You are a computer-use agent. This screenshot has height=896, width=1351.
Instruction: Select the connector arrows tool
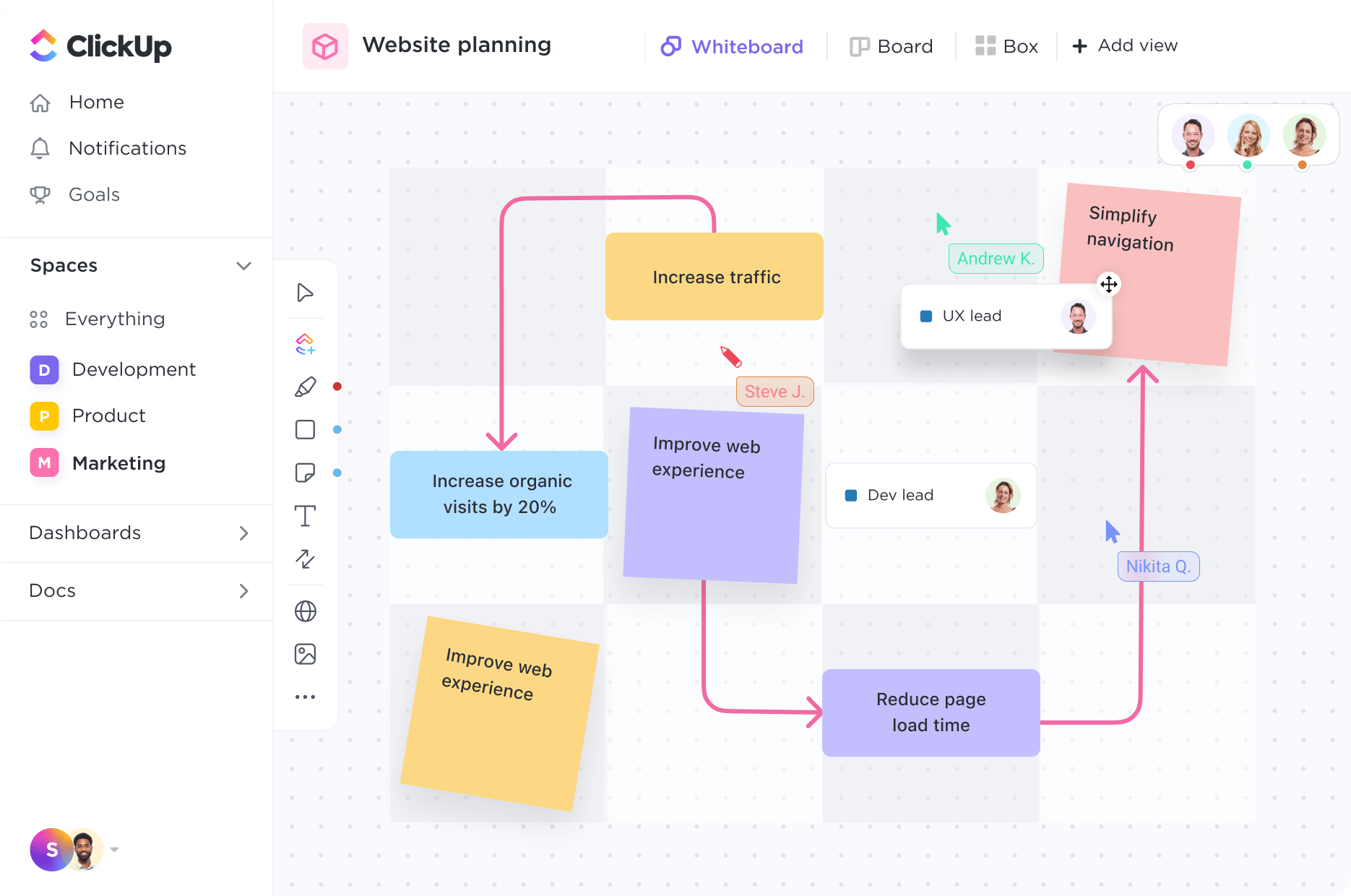click(x=305, y=559)
